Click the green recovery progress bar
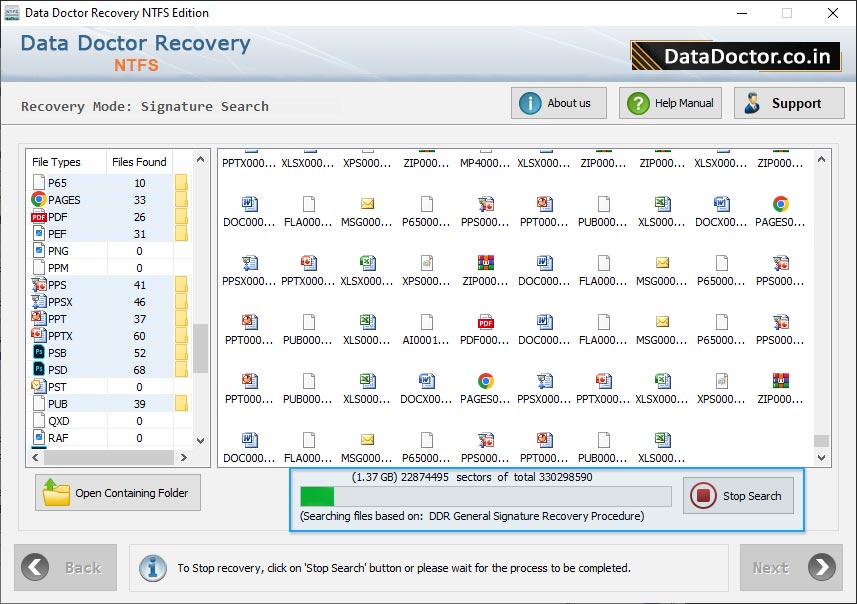This screenshot has width=857, height=604. point(315,495)
